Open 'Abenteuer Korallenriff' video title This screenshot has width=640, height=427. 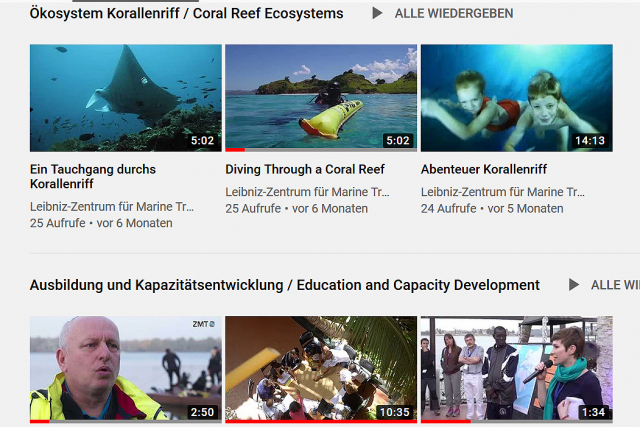pos(484,169)
